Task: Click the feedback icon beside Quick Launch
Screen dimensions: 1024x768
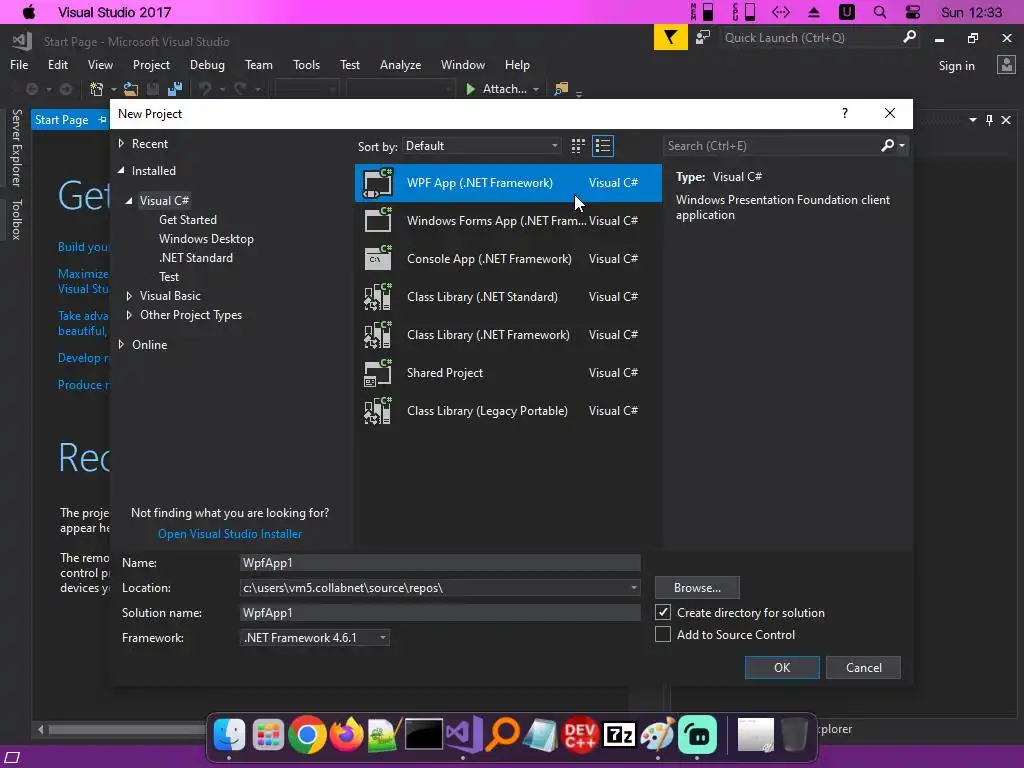Action: click(x=703, y=38)
